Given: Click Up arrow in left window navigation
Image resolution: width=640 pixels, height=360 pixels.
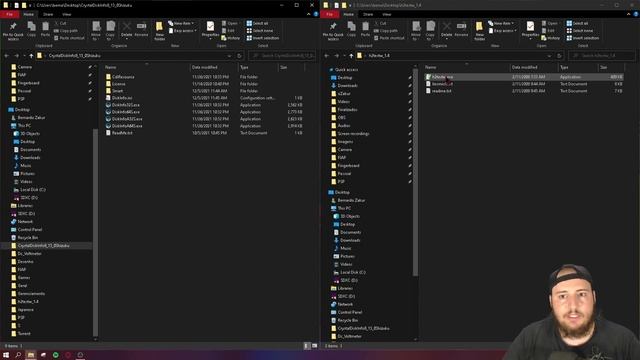Looking at the screenshot, I should click(31, 56).
